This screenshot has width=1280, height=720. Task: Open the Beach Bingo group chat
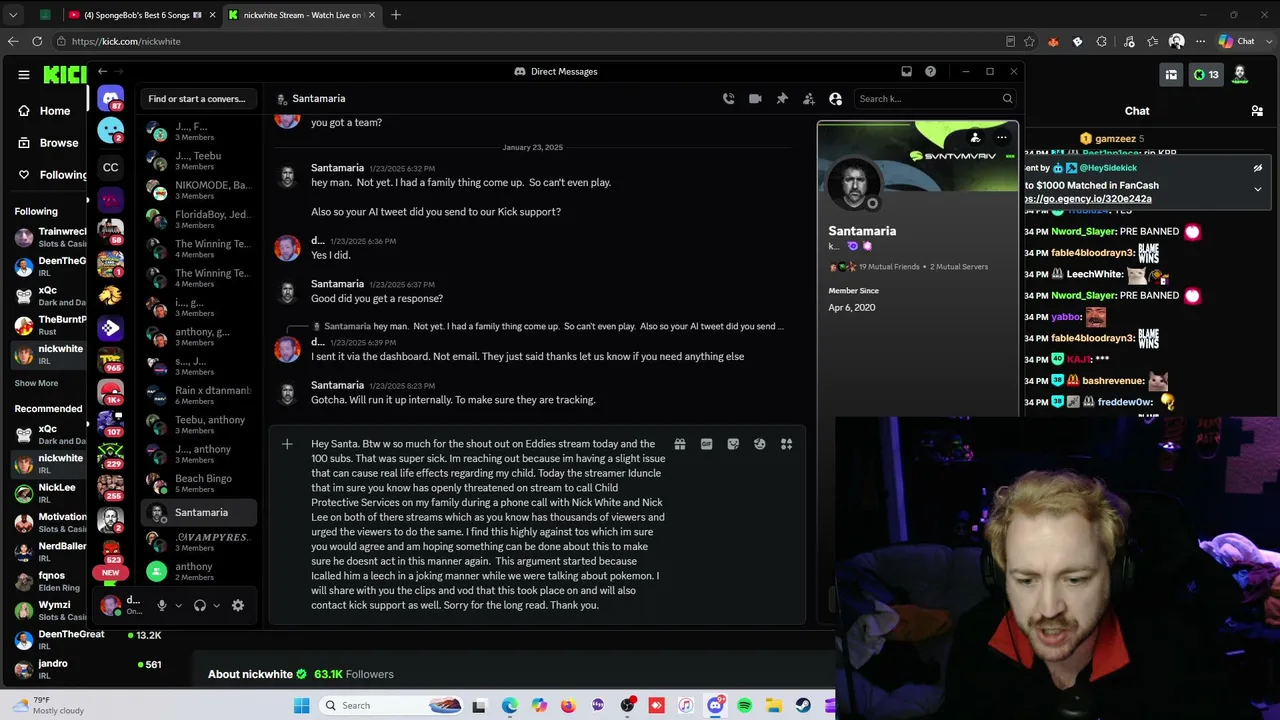199,484
